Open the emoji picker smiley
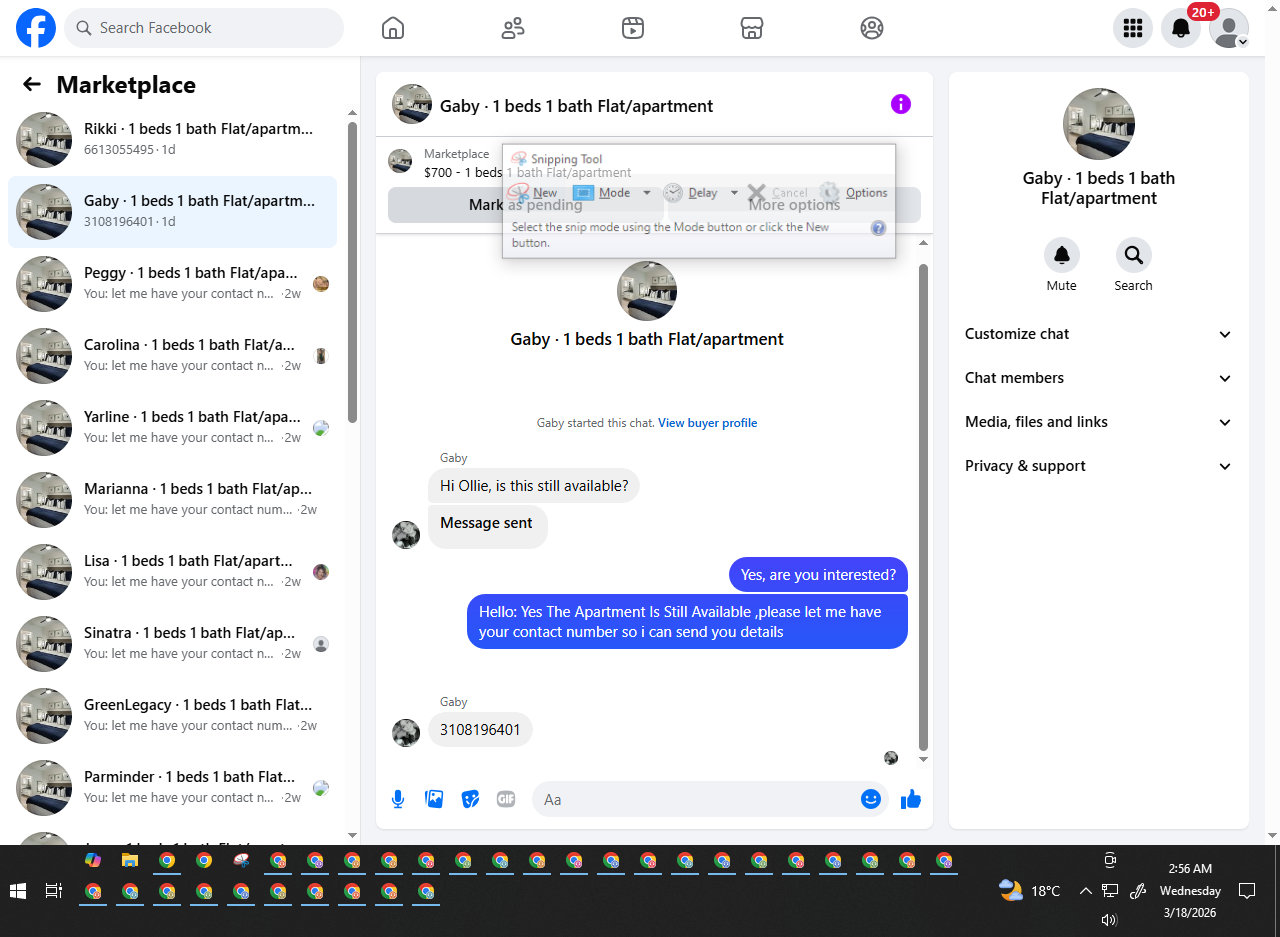 tap(871, 799)
